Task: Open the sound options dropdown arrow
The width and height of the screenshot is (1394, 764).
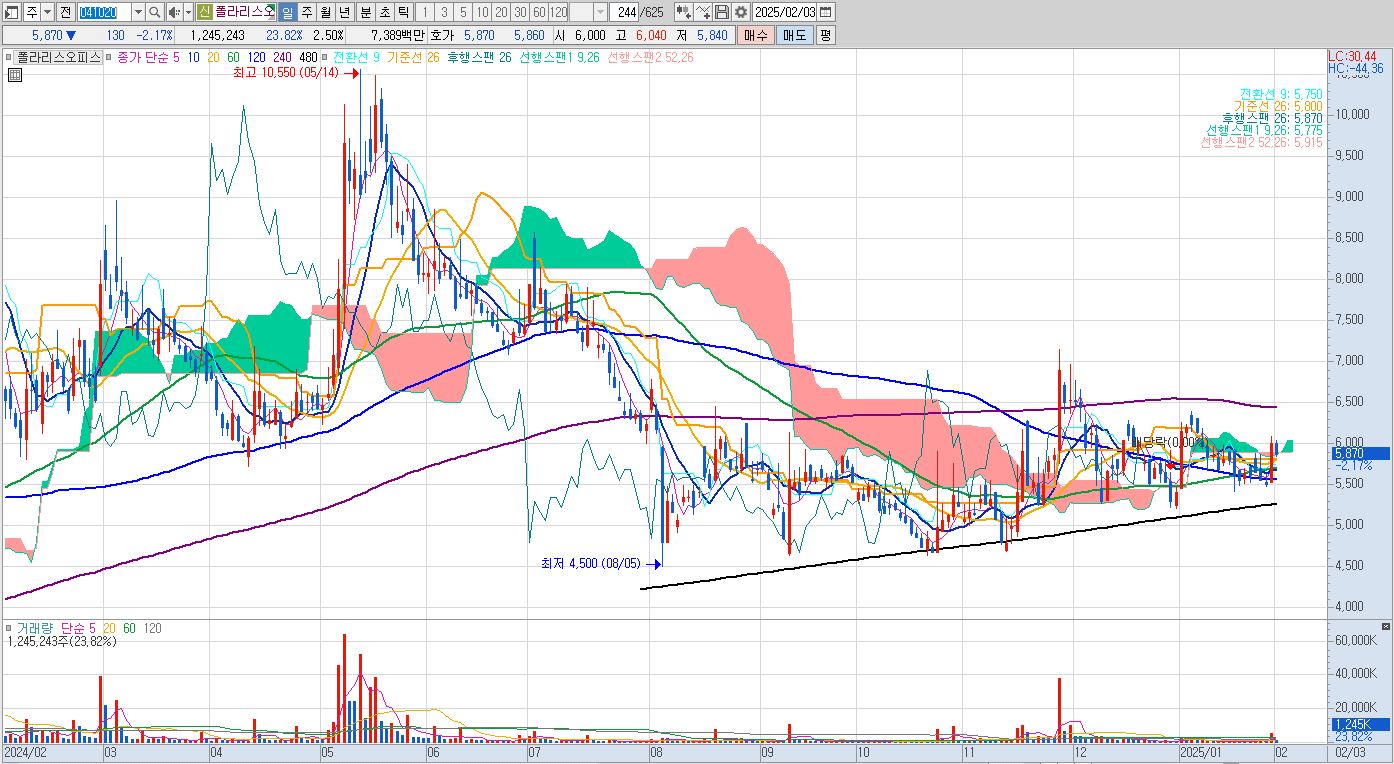Action: click(x=188, y=12)
